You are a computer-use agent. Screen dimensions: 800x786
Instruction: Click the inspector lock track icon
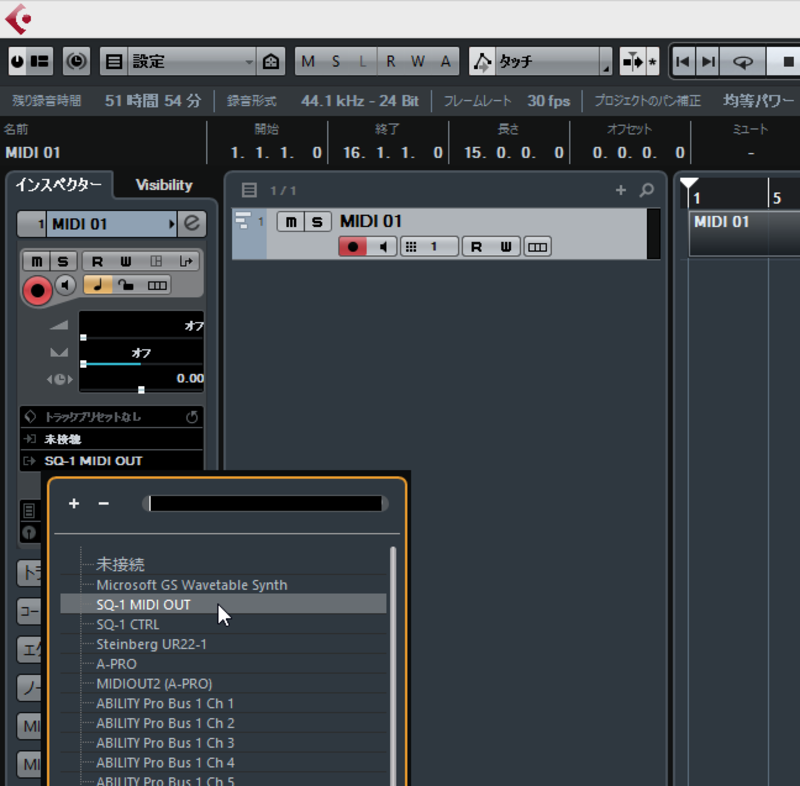click(x=126, y=285)
